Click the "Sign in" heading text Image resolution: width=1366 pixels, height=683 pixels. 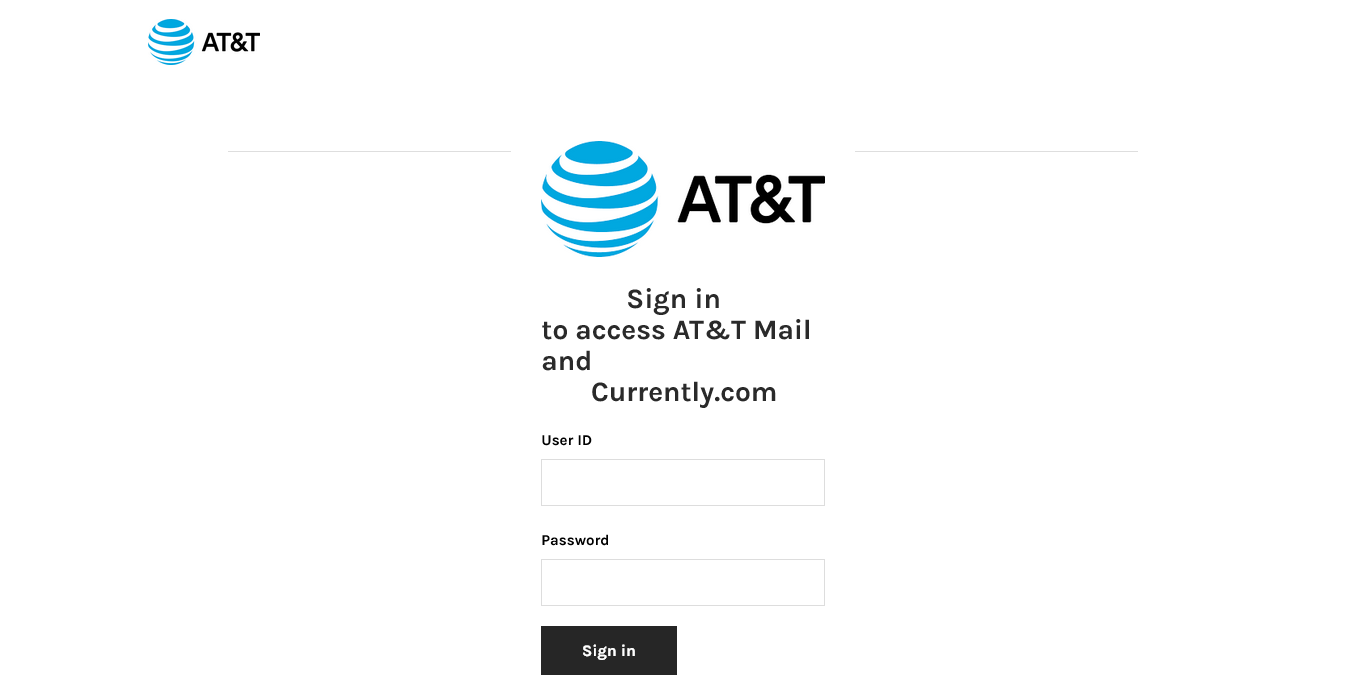pyautogui.click(x=673, y=299)
